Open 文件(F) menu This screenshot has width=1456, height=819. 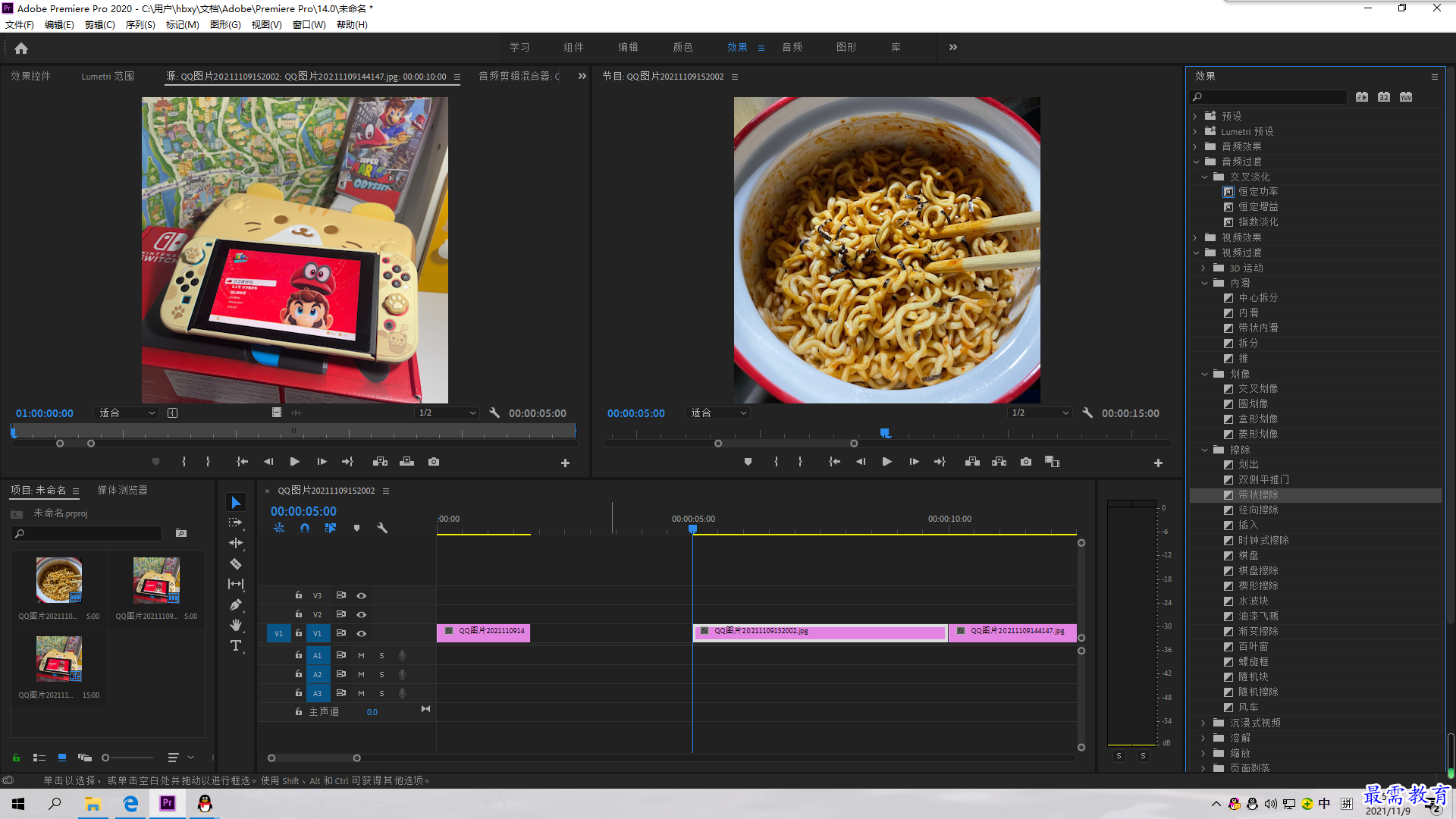(x=20, y=25)
